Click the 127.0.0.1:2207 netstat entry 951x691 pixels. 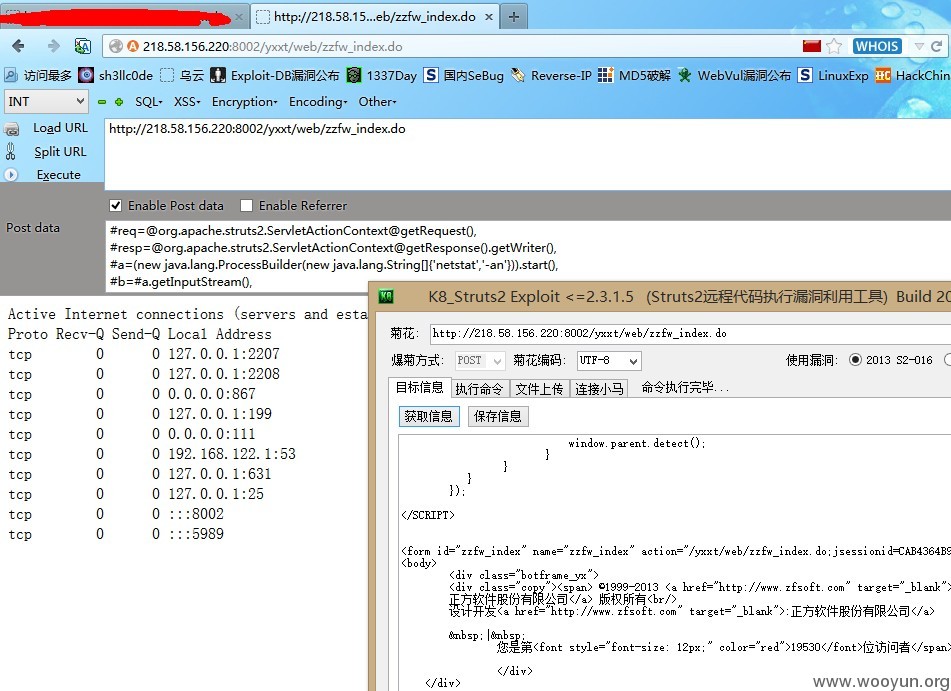click(224, 354)
